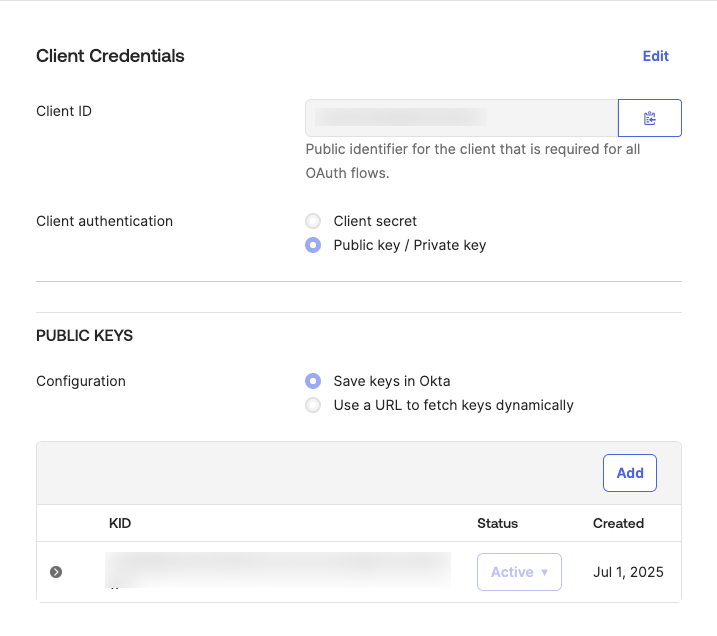
Task: Choose Public key / Private key option
Action: tap(314, 245)
